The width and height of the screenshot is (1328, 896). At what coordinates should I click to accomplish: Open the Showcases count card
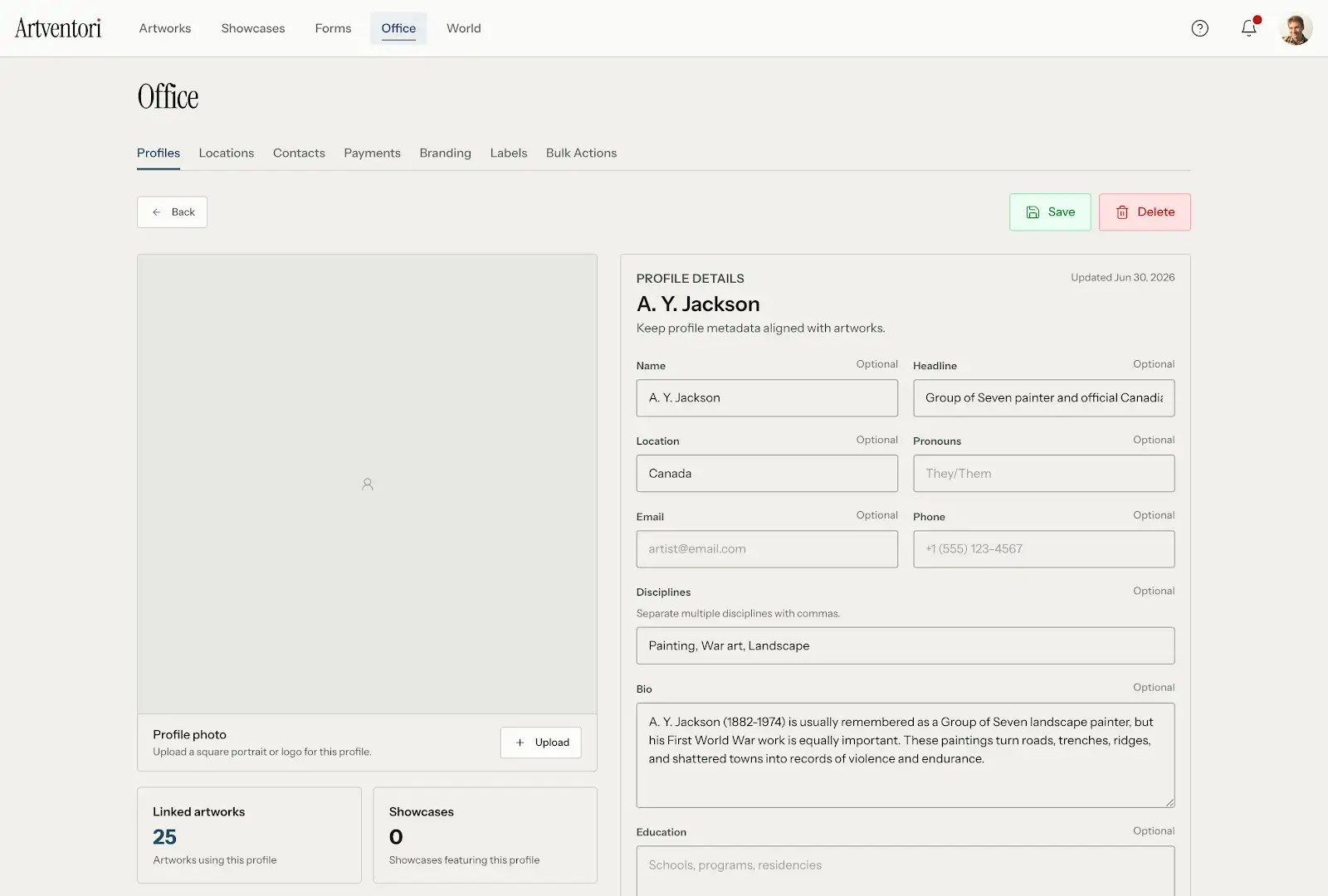[486, 835]
